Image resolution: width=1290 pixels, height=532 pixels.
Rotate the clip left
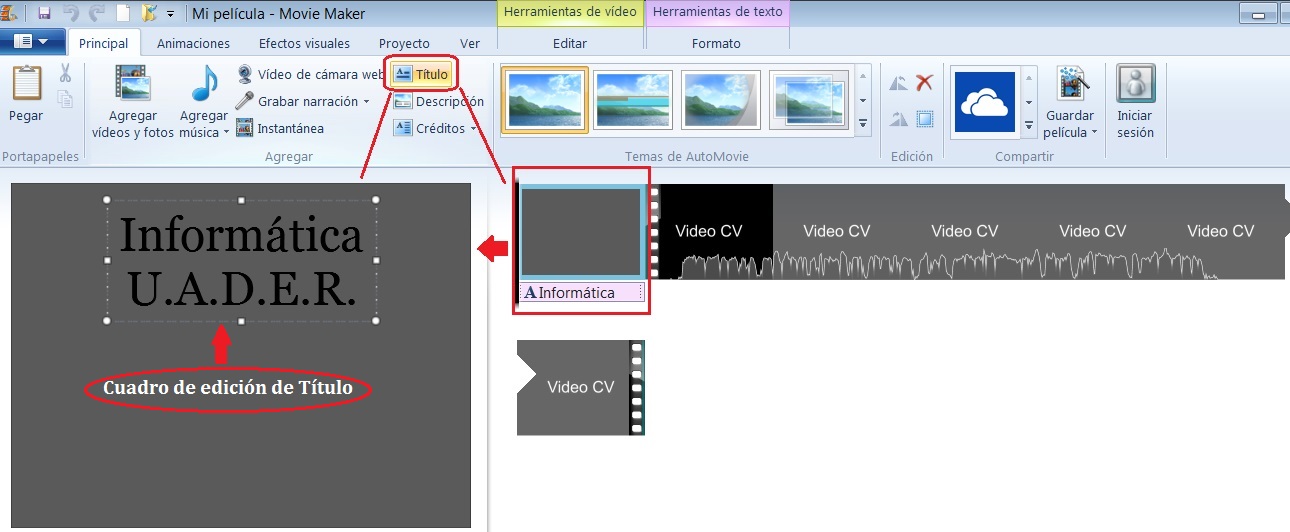point(898,83)
